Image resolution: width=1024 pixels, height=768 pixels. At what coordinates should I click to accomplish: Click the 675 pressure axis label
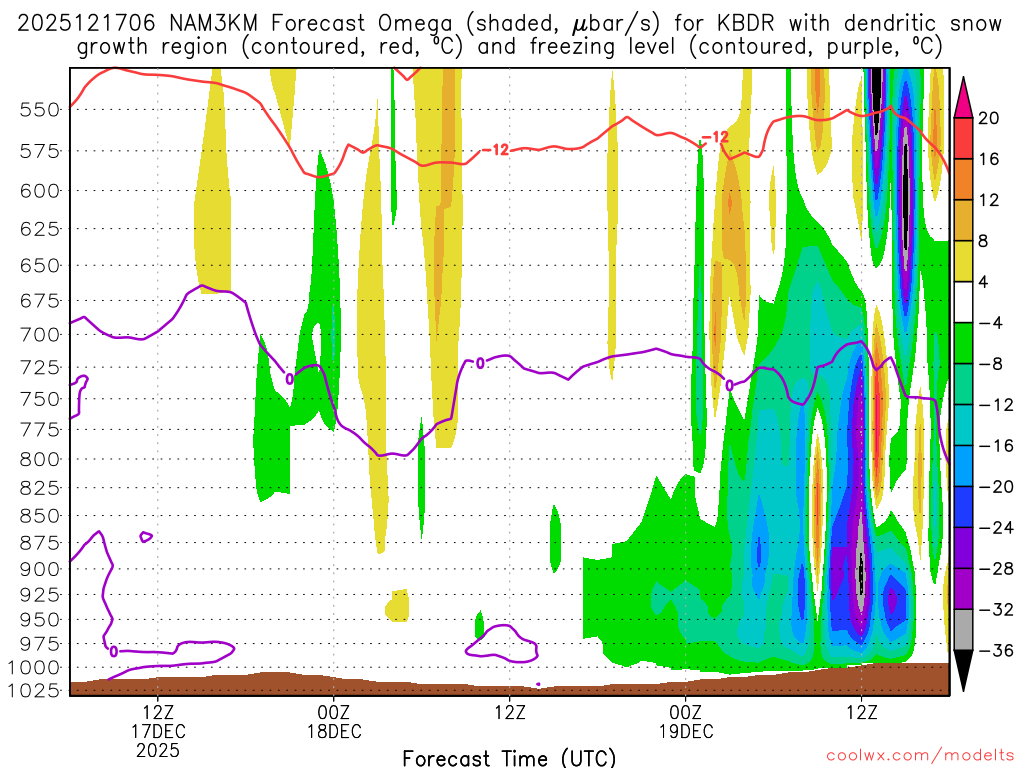pyautogui.click(x=40, y=301)
